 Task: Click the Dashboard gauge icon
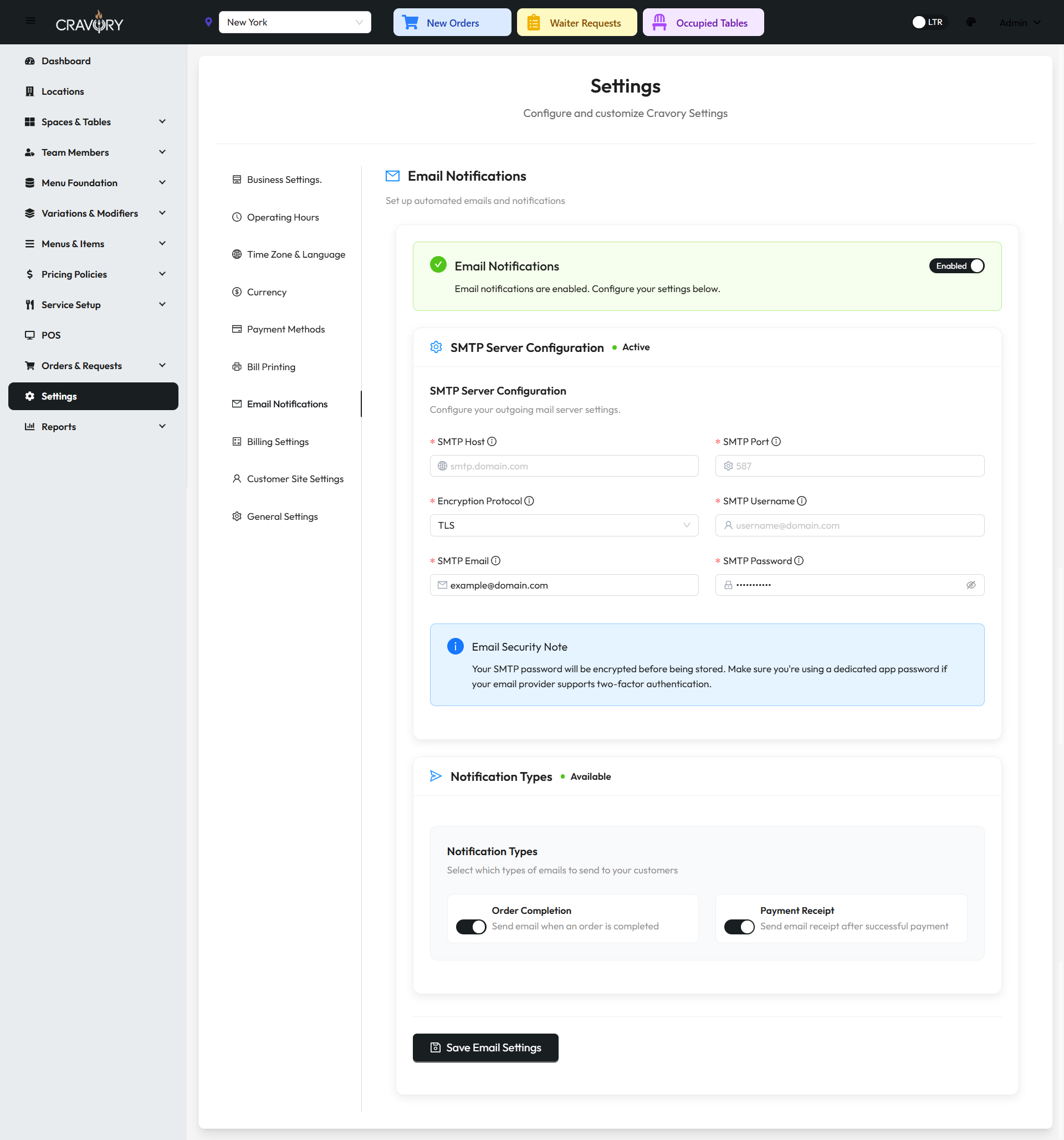30,61
